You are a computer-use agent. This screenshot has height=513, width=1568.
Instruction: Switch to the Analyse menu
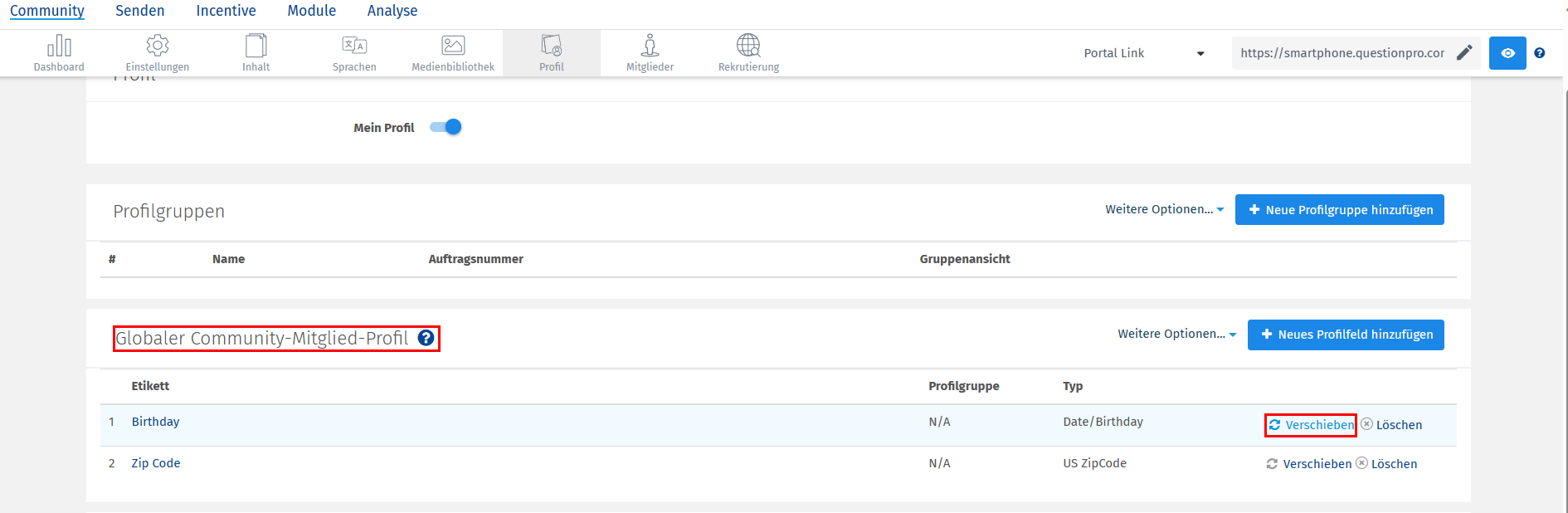click(392, 11)
